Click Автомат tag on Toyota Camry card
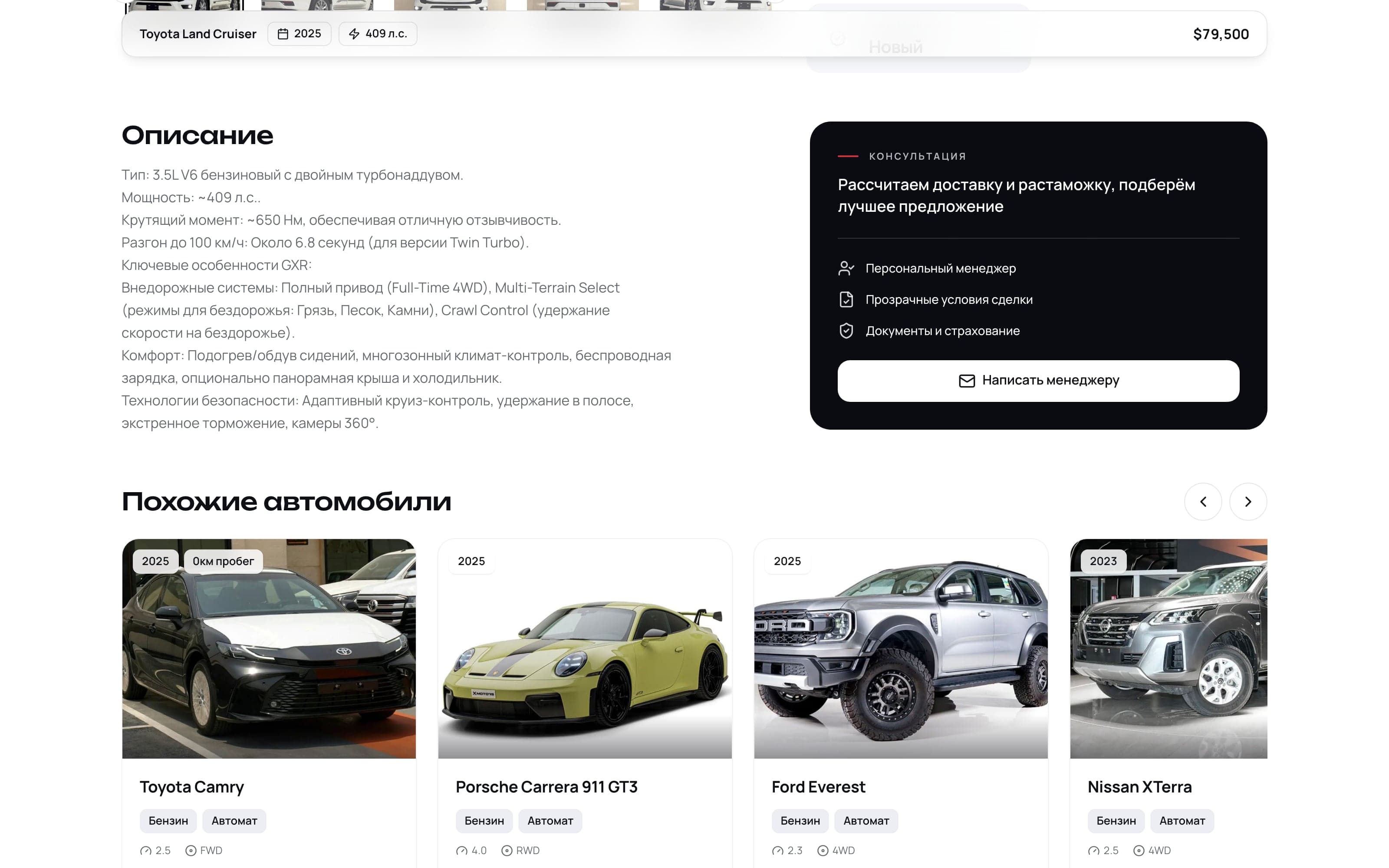The height and width of the screenshot is (868, 1389). (234, 821)
